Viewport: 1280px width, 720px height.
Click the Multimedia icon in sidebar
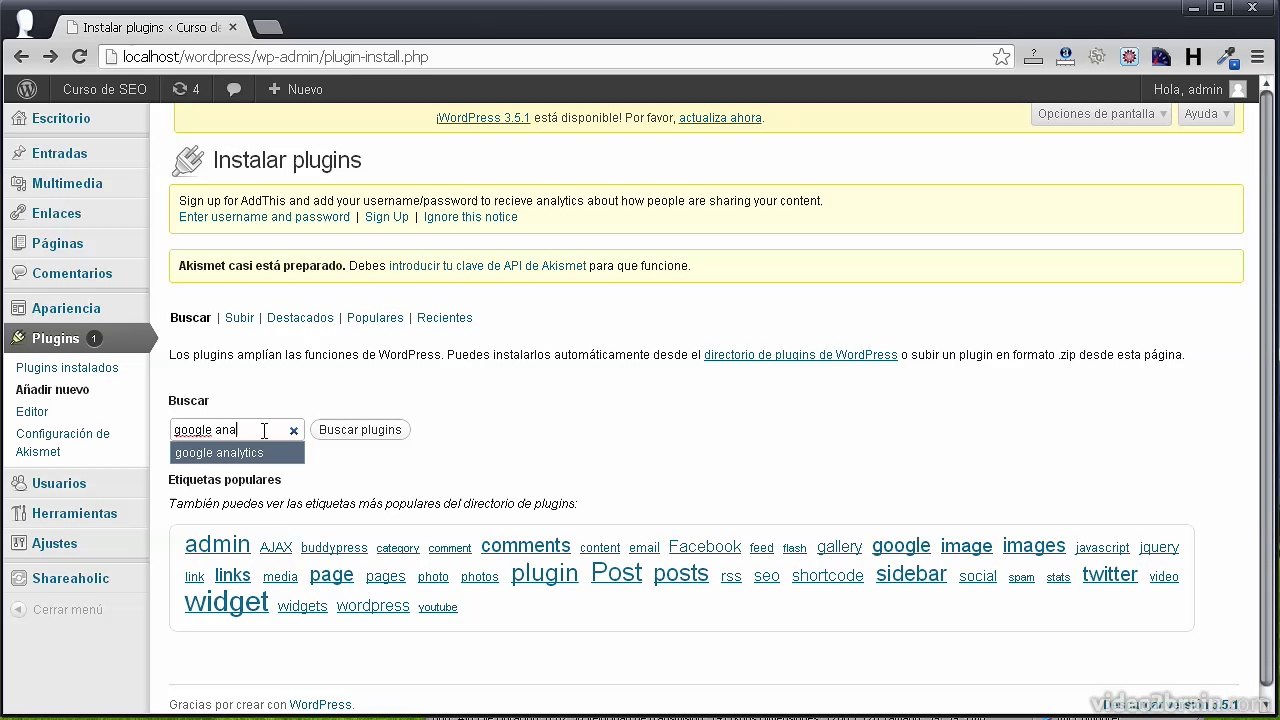(x=18, y=183)
